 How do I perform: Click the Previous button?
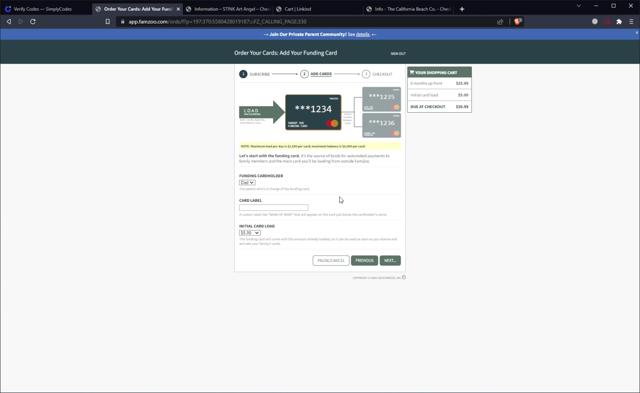364,260
